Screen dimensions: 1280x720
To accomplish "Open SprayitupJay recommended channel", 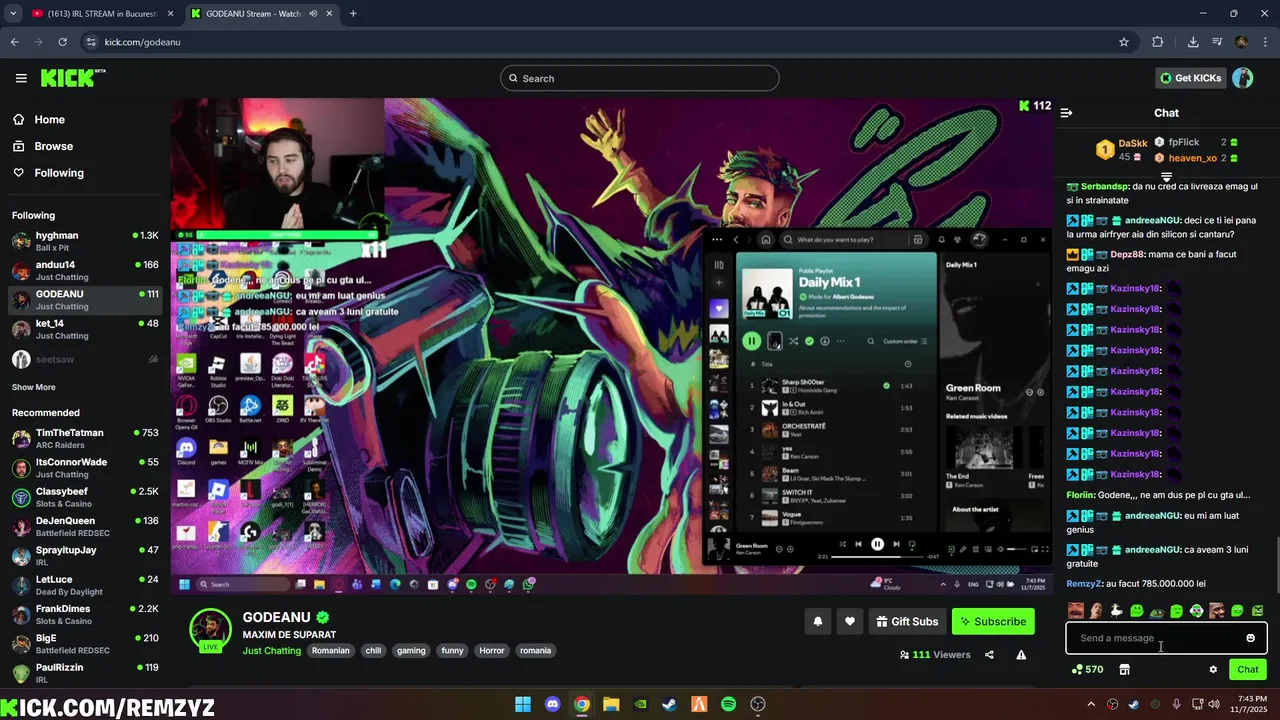I will 85,555.
